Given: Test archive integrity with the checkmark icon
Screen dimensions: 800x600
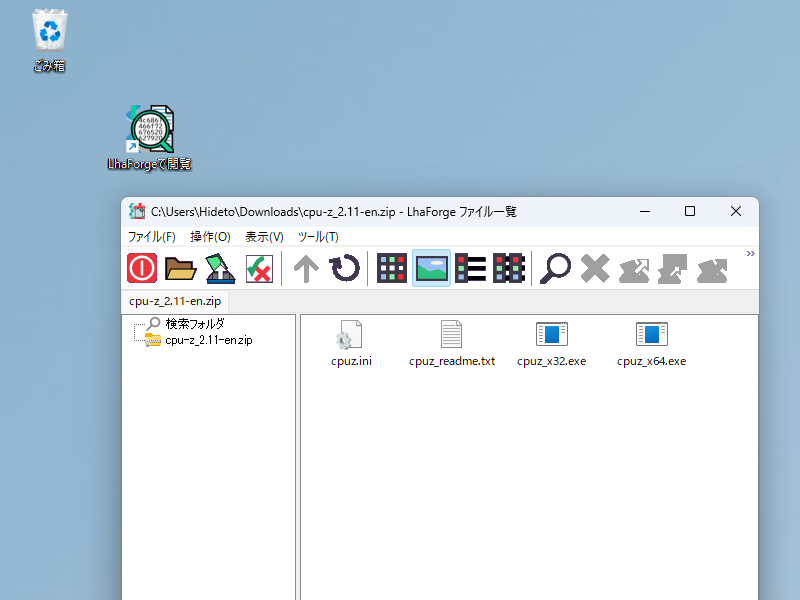Looking at the screenshot, I should point(260,268).
